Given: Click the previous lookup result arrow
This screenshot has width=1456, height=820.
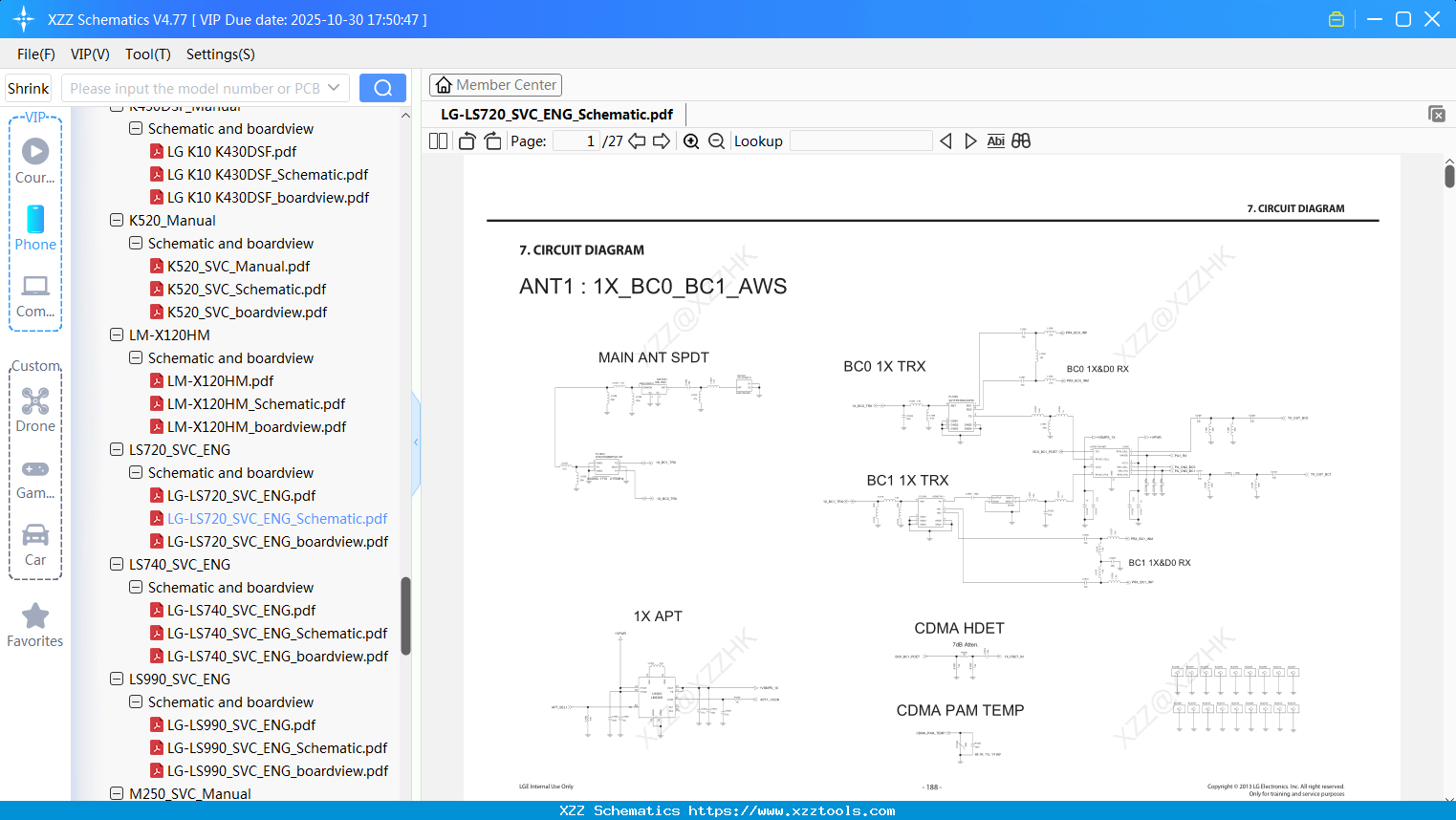Looking at the screenshot, I should pyautogui.click(x=945, y=140).
